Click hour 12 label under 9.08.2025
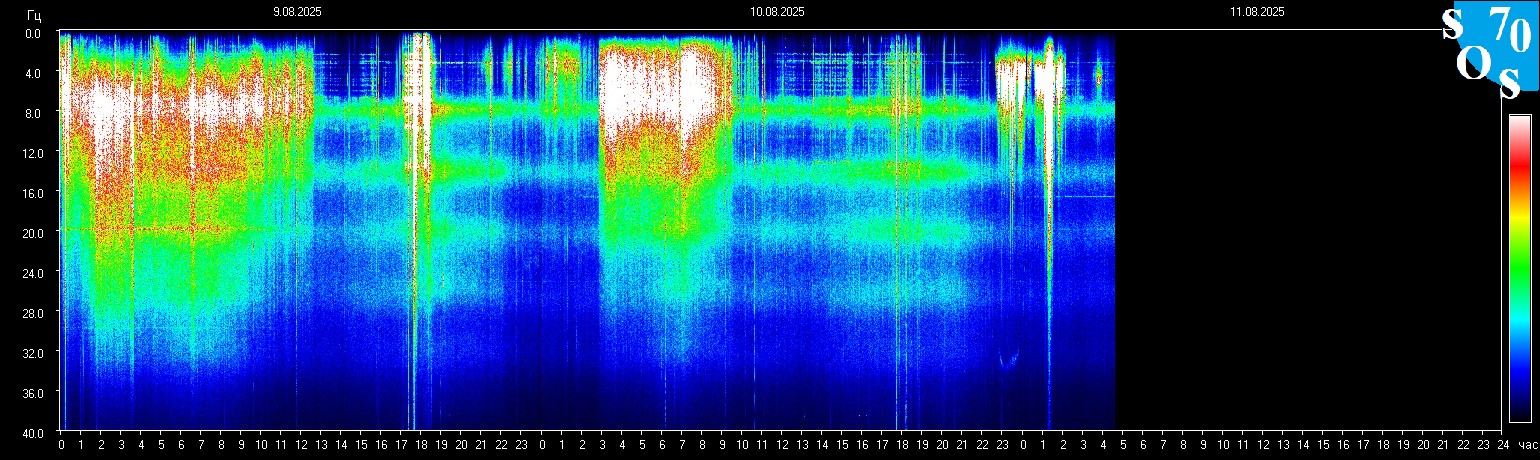Viewport: 1540px width, 460px height. (x=301, y=445)
